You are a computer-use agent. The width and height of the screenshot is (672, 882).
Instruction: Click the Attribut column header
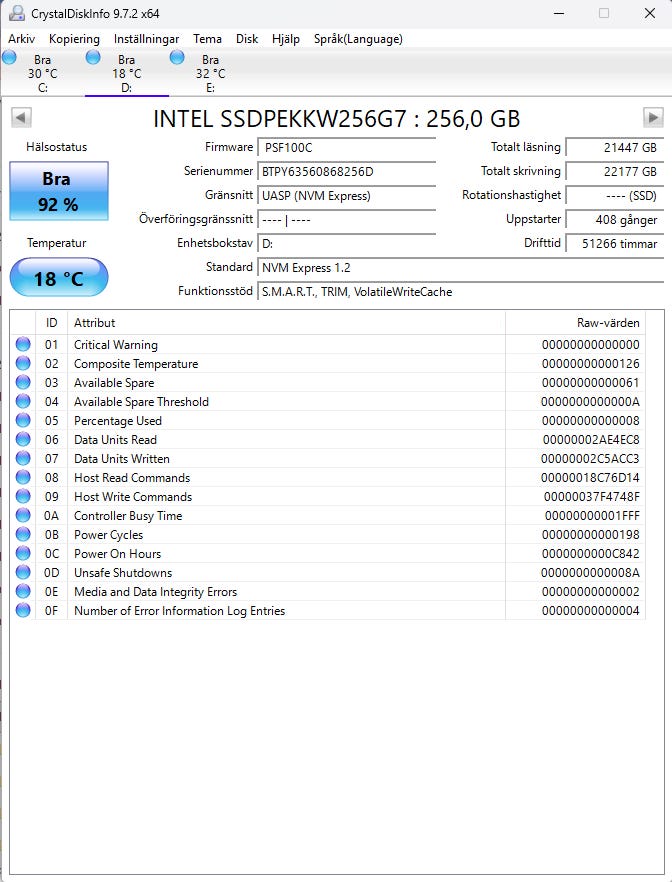click(x=95, y=323)
